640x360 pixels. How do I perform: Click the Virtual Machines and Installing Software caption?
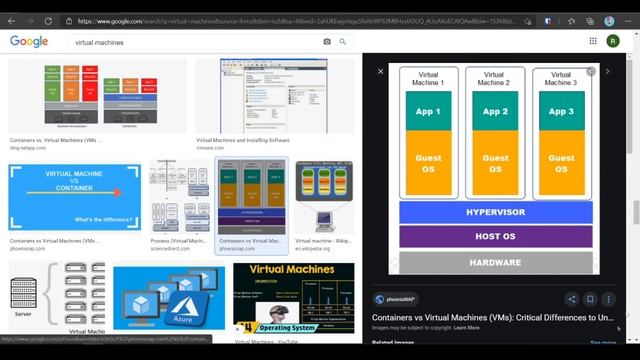pyautogui.click(x=243, y=140)
